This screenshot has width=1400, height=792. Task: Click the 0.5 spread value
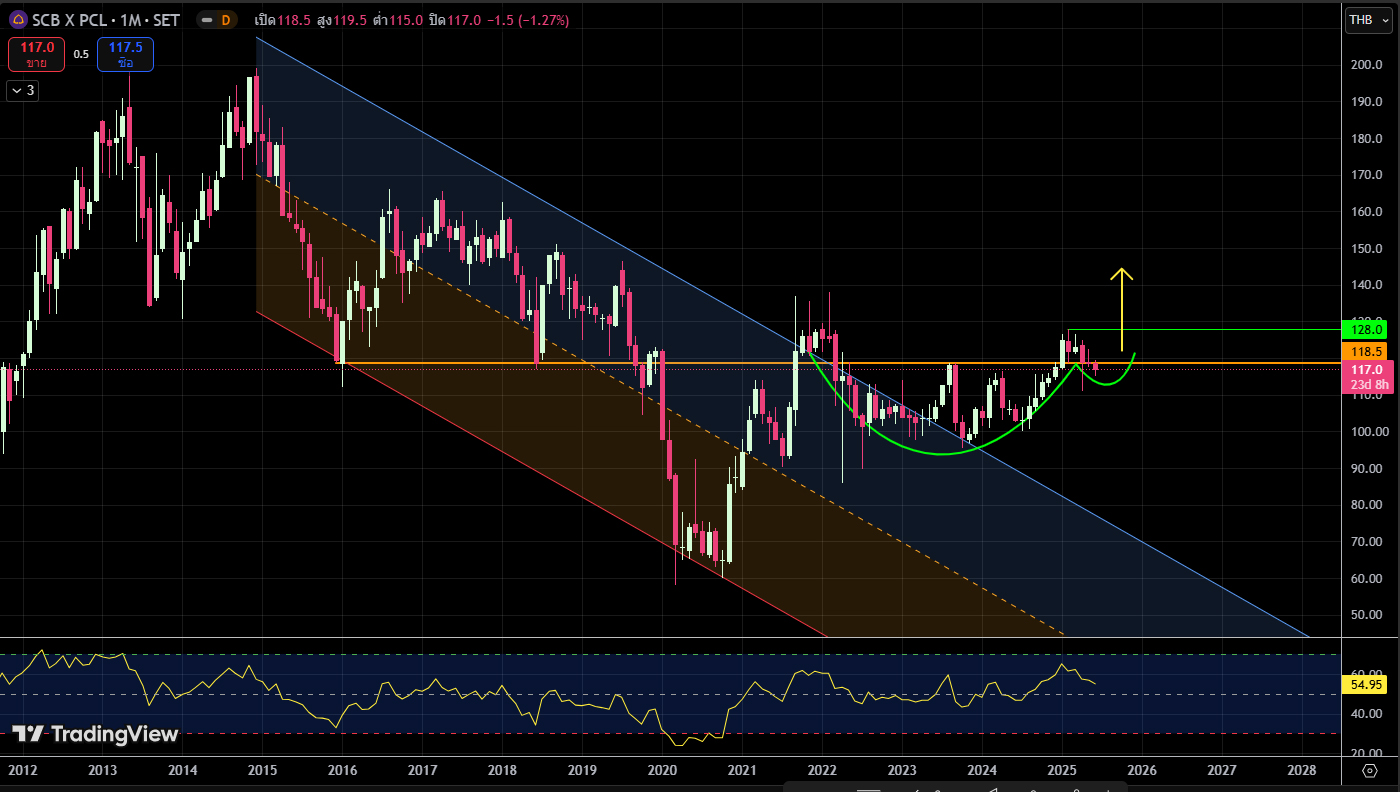81,55
